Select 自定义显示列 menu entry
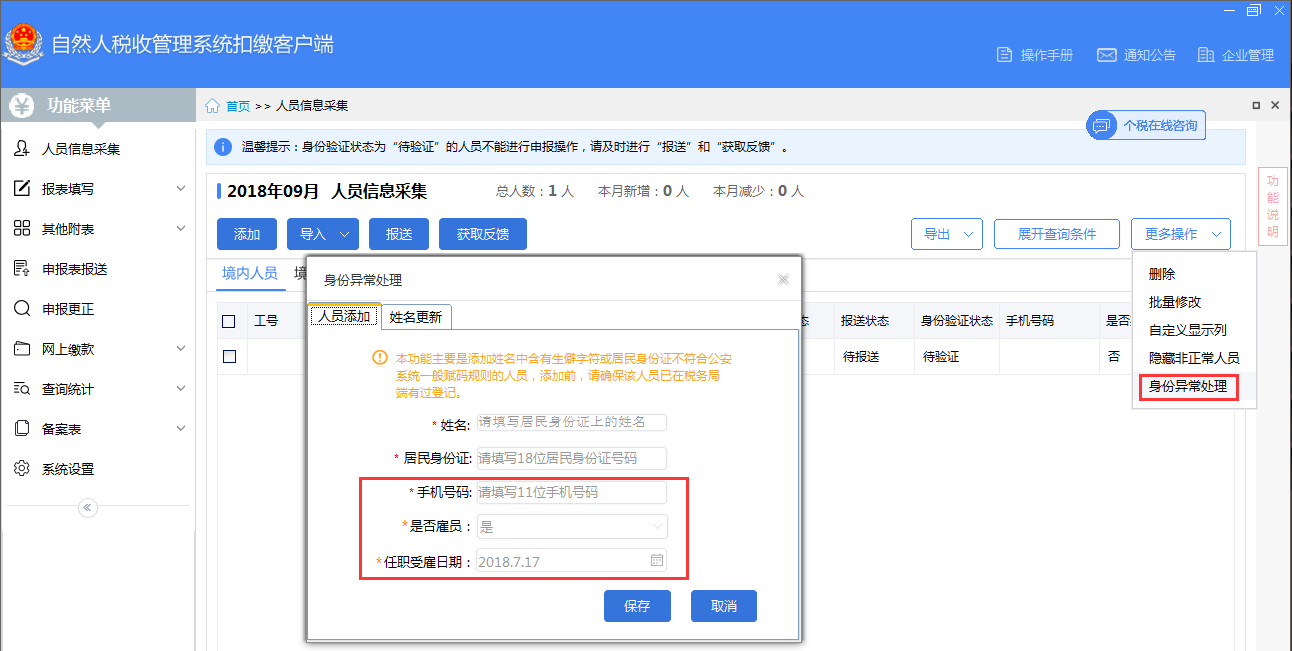The height and width of the screenshot is (651, 1292). pos(1188,330)
